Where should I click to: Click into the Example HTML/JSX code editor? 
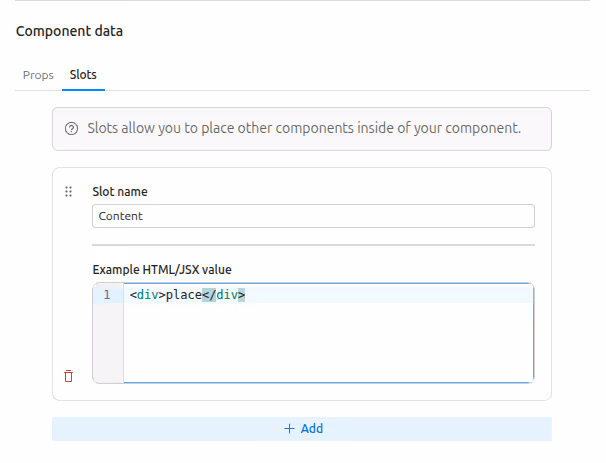pos(313,333)
